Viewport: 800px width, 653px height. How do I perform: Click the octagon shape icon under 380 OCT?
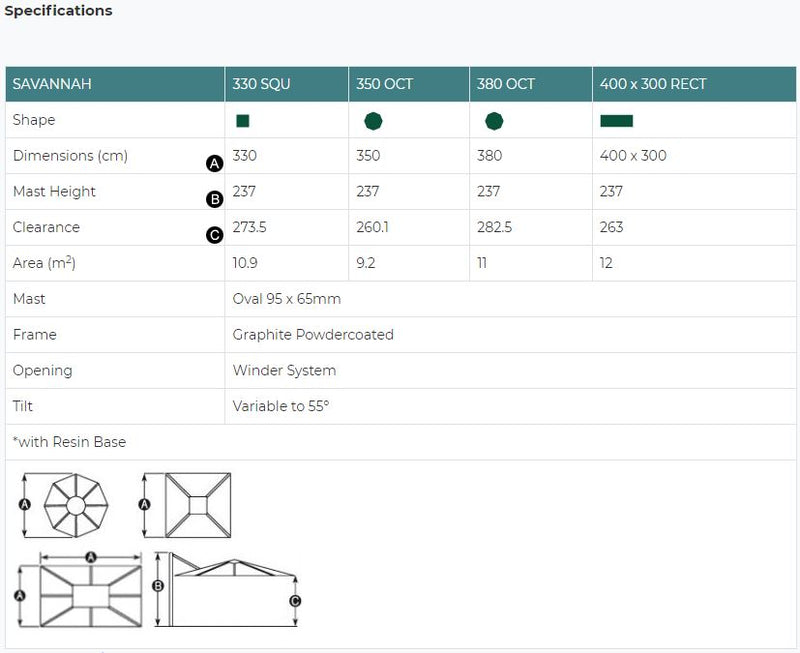(x=494, y=121)
